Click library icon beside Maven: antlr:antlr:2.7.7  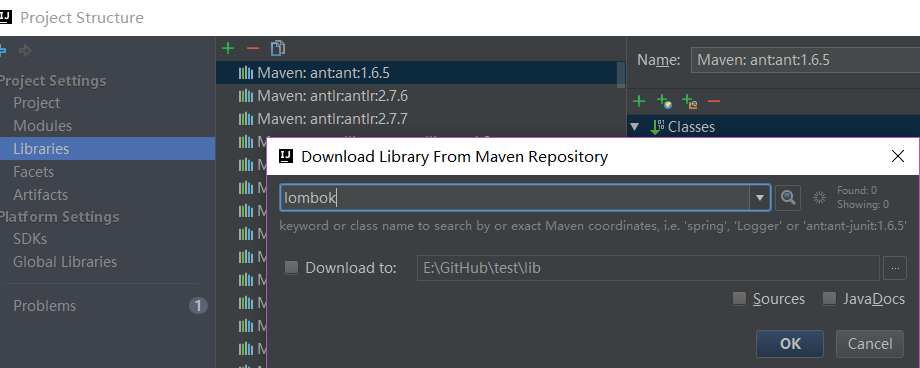point(245,119)
